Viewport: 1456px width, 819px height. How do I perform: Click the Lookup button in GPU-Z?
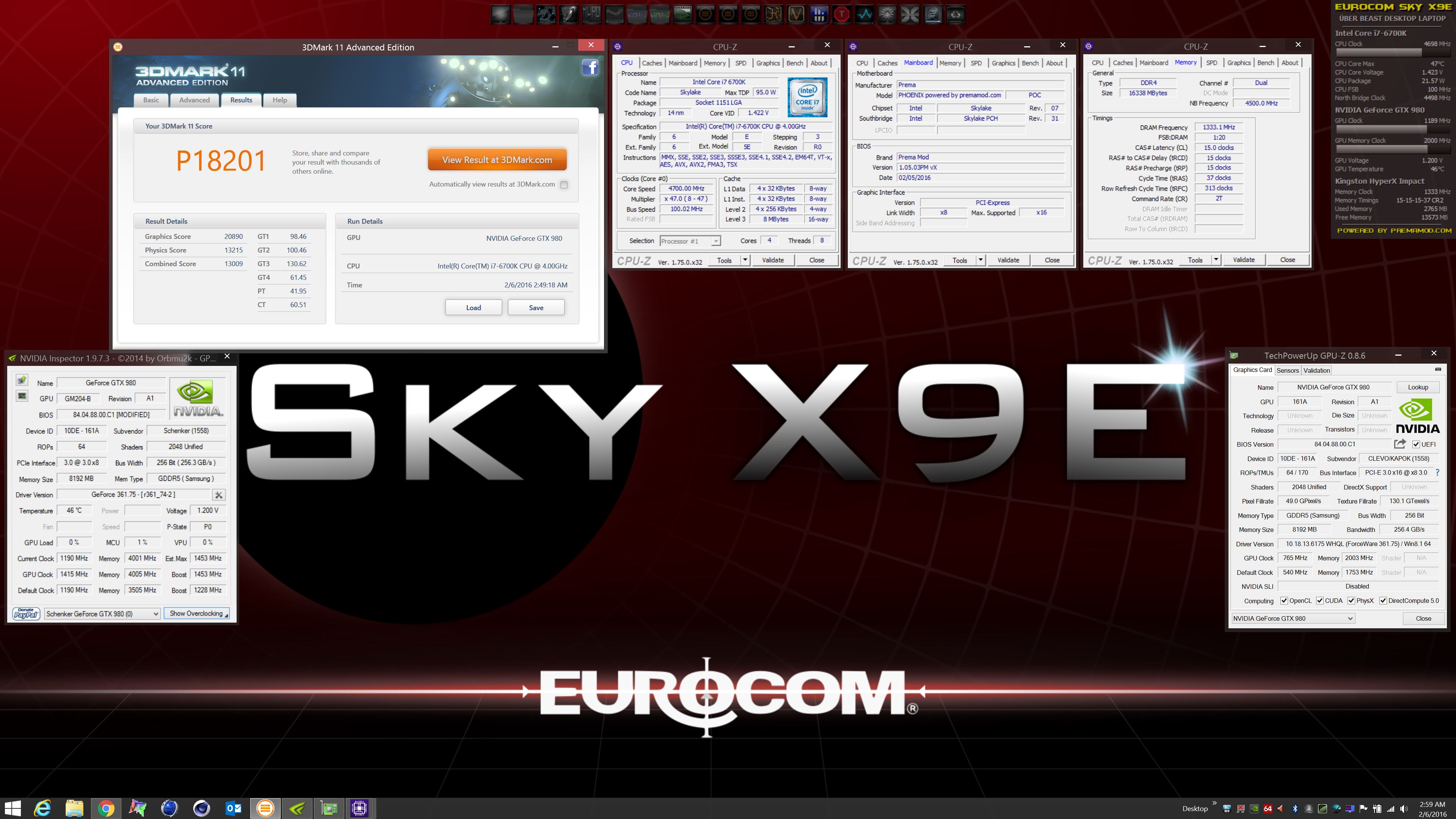point(1418,387)
